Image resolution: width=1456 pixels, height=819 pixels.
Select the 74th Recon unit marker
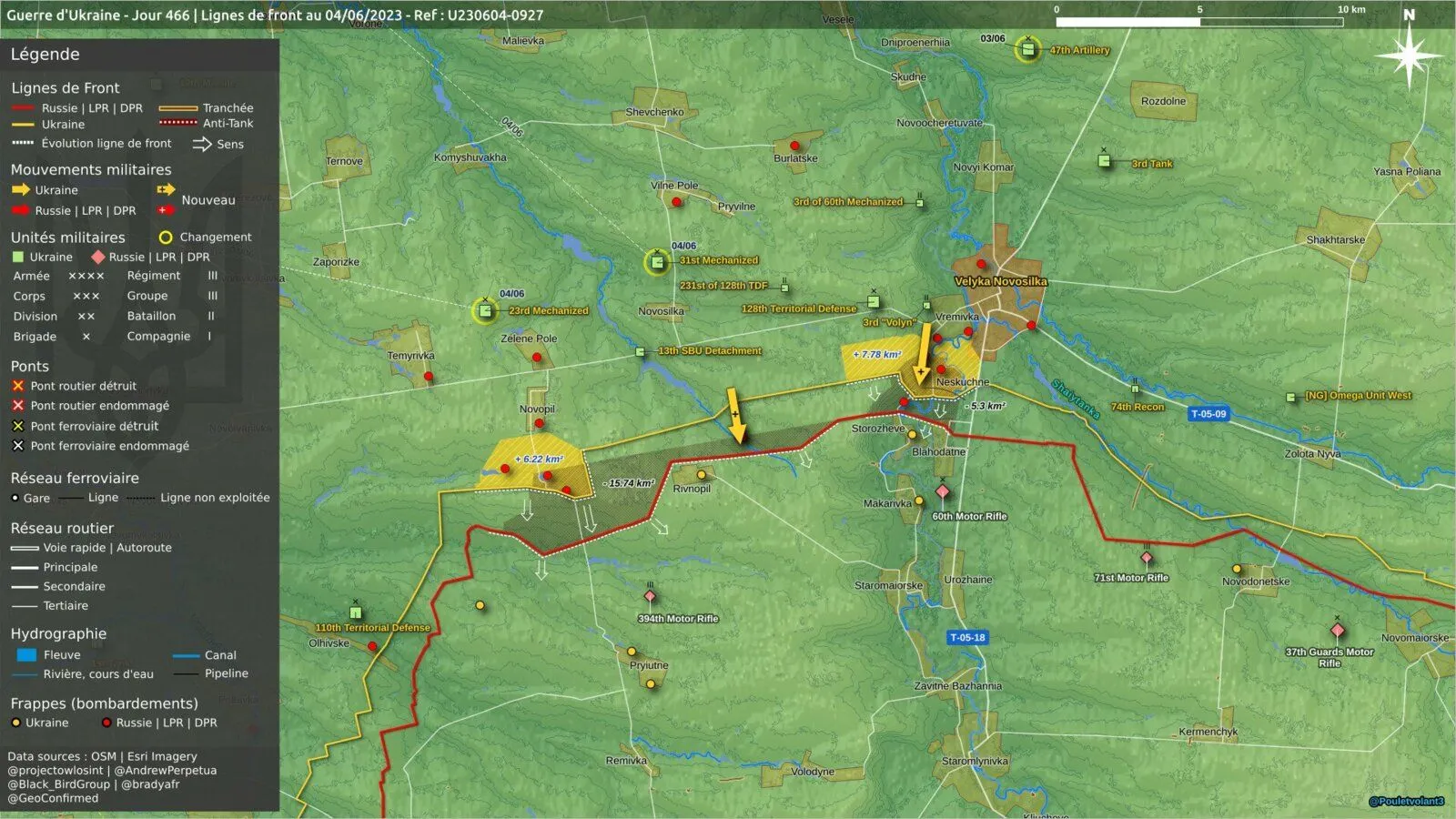pos(1135,389)
